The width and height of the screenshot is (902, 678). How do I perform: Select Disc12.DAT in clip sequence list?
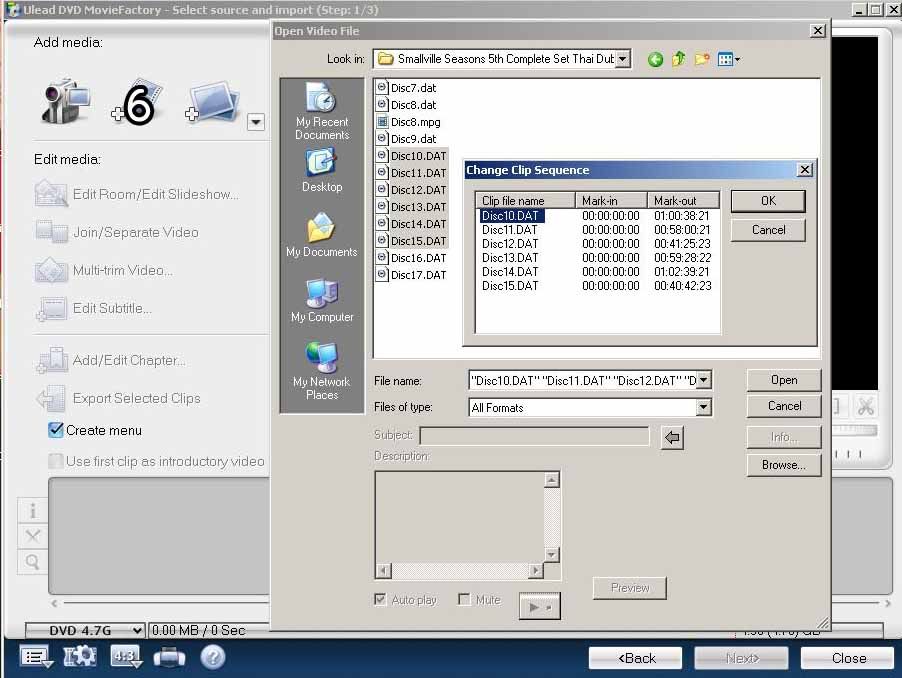coord(510,244)
